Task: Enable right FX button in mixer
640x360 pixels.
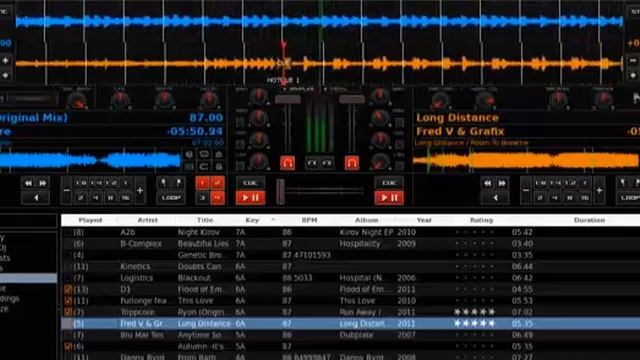Action: [x=327, y=163]
